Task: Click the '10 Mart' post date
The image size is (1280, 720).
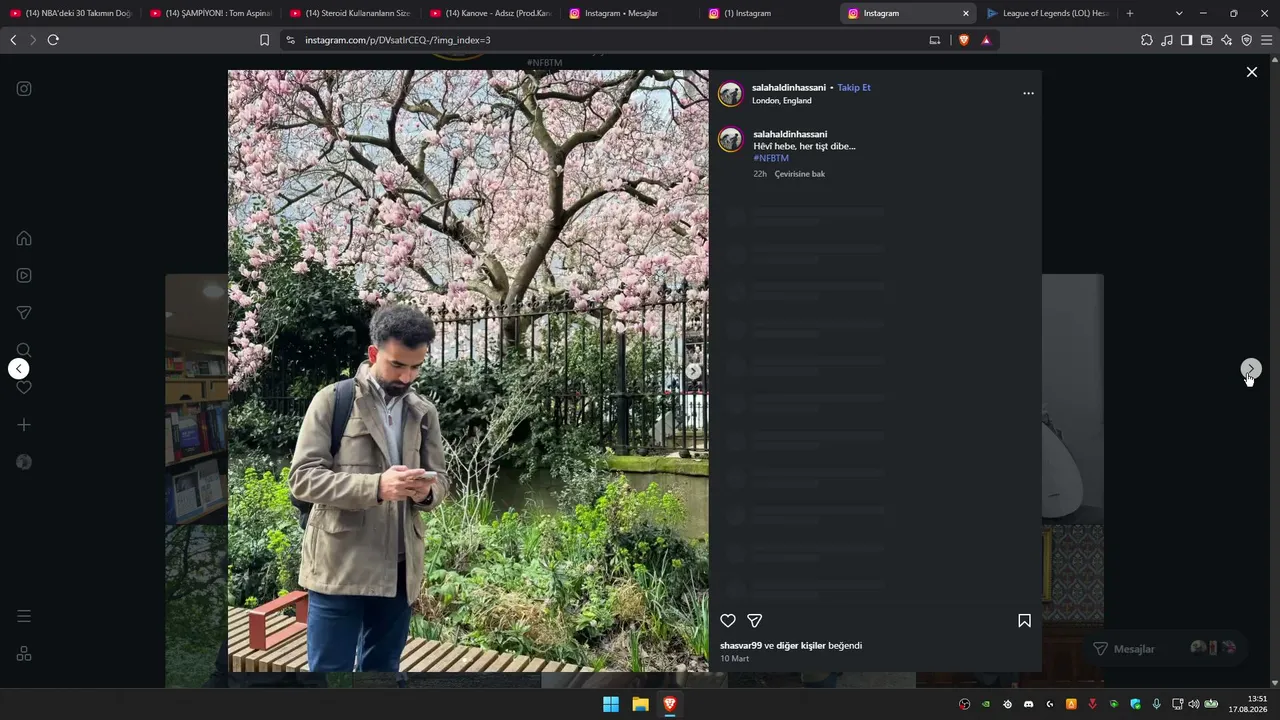Action: pos(734,659)
